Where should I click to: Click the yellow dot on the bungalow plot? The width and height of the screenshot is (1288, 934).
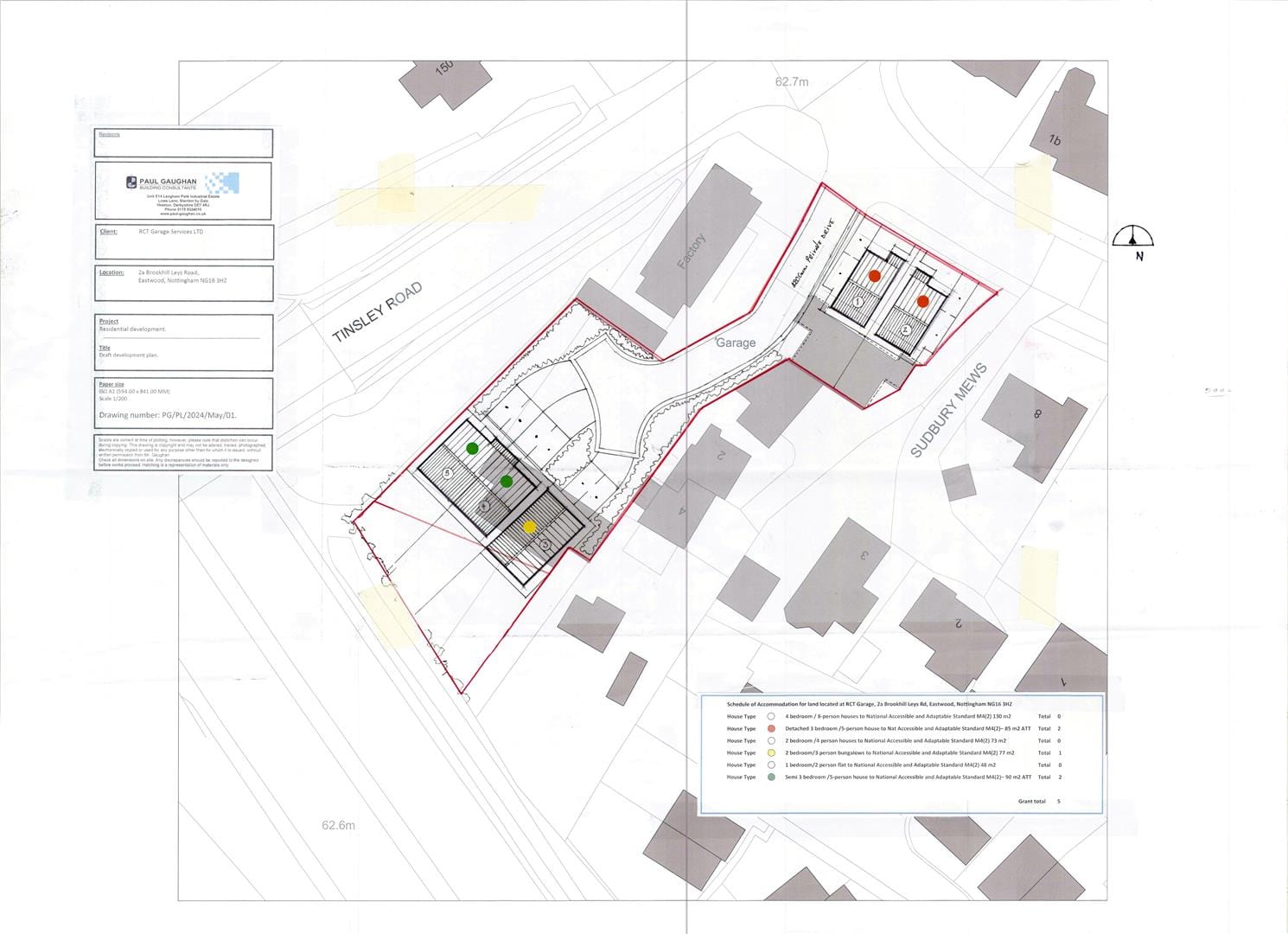click(x=530, y=527)
